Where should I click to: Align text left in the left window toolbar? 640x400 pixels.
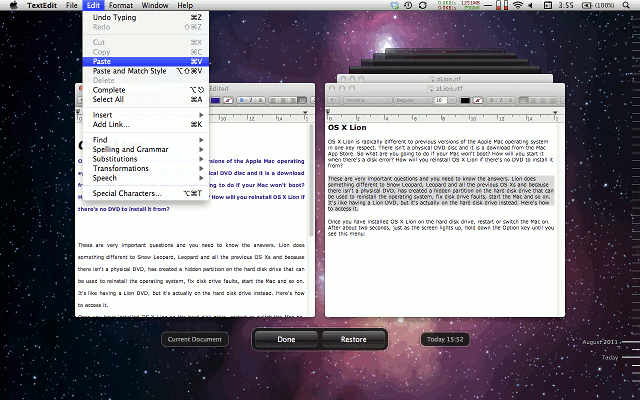[274, 100]
